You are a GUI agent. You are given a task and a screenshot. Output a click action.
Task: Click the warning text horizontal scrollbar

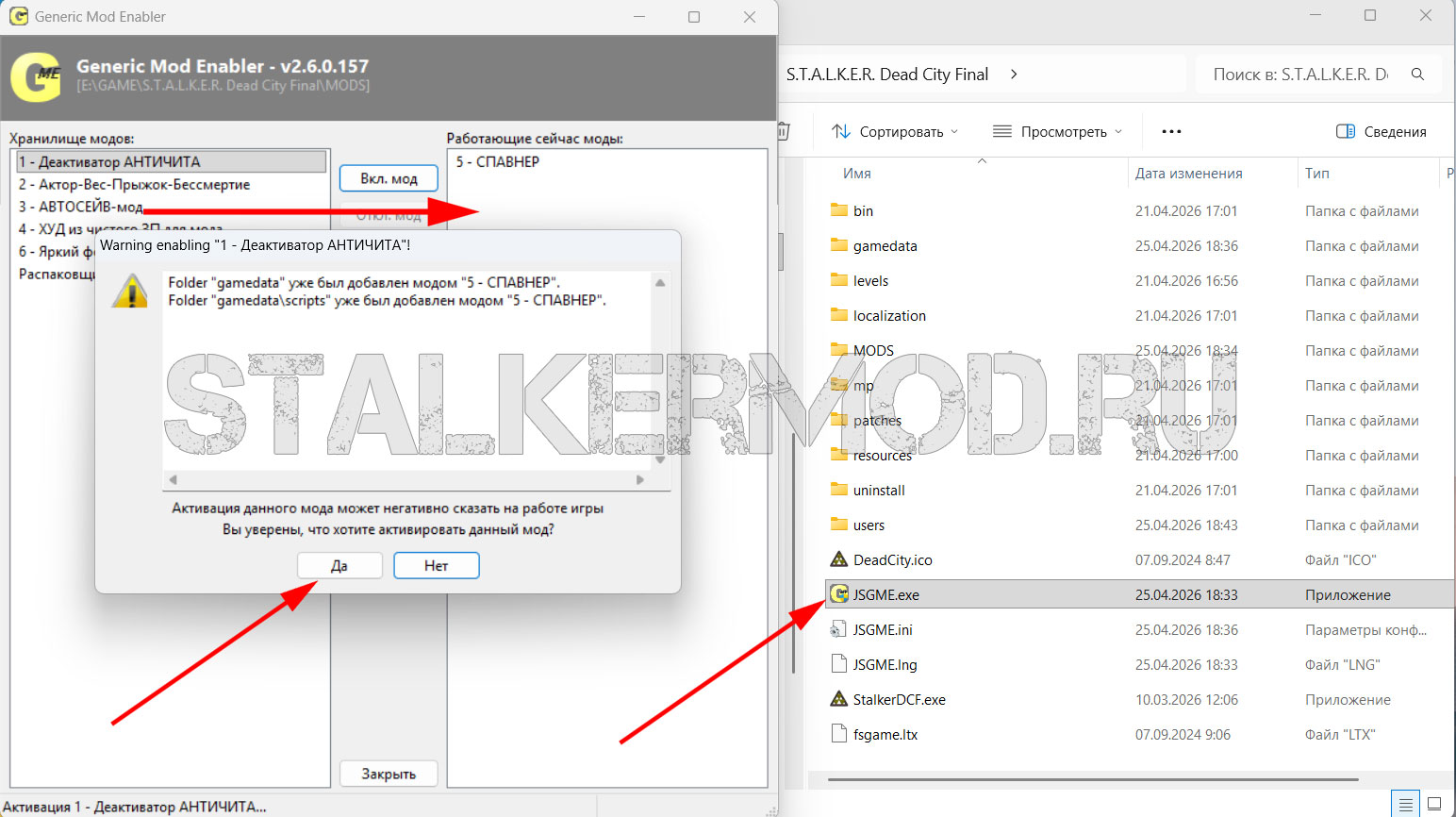(405, 480)
